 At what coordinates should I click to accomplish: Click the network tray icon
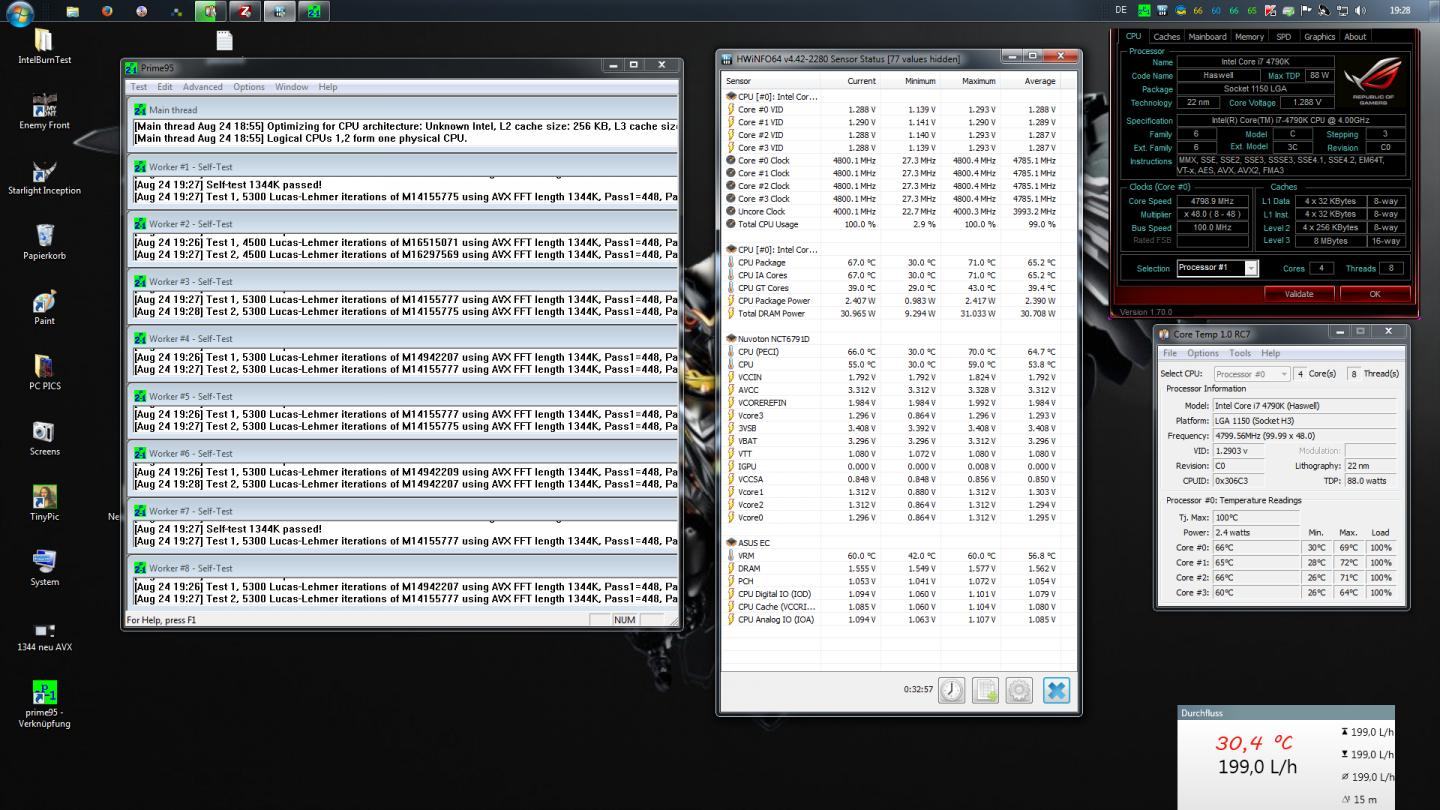1342,10
